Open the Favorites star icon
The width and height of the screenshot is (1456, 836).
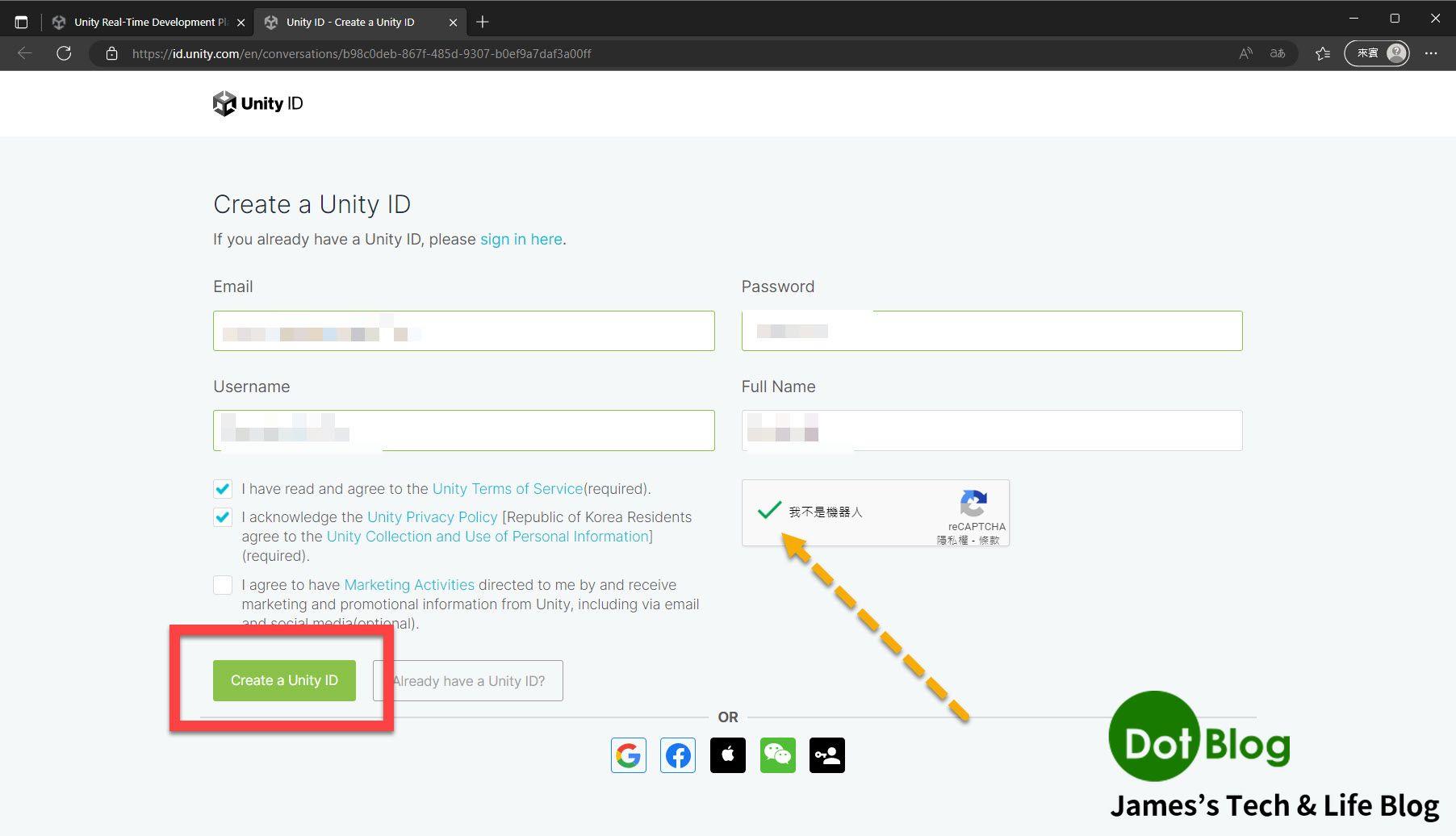[x=1322, y=53]
